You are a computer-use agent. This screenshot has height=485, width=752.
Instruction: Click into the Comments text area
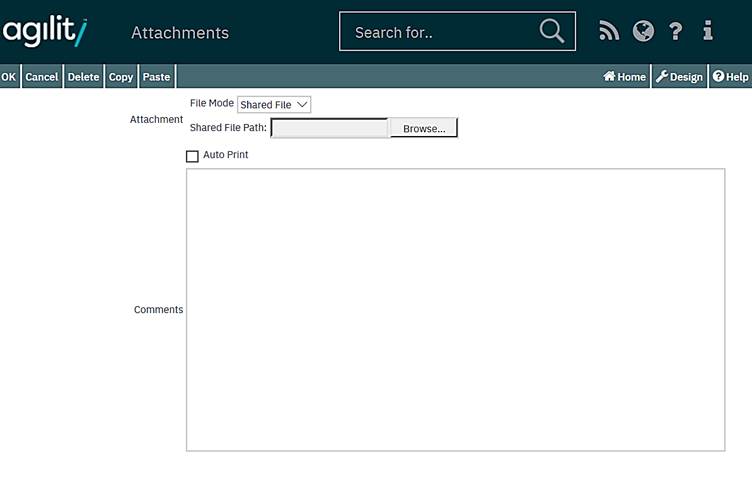point(455,309)
